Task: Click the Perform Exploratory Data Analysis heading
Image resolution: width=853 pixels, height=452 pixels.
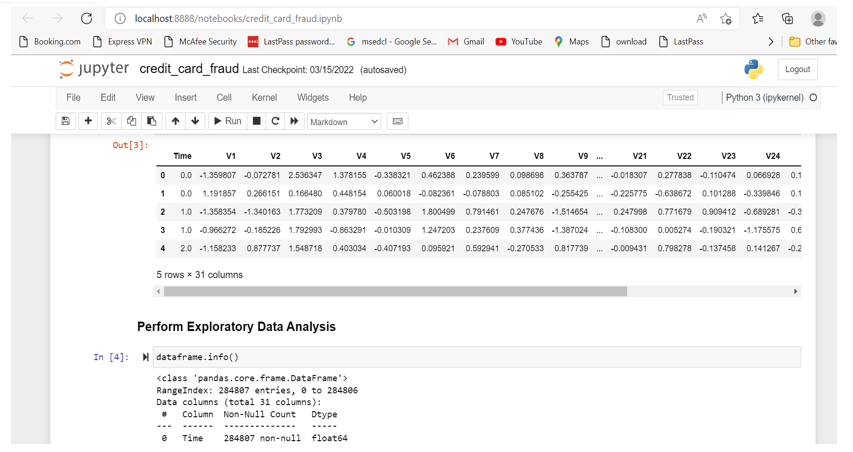Action: point(236,326)
